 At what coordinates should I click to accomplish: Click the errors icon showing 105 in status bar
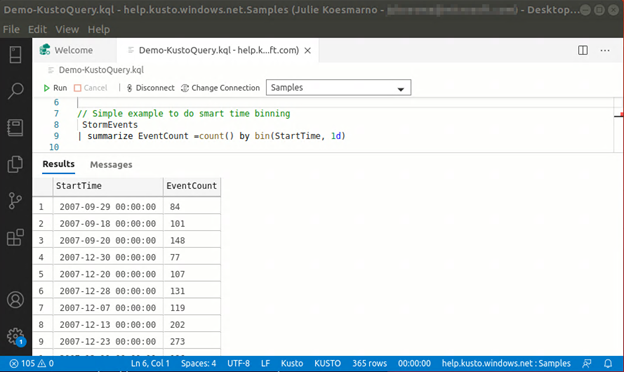click(22, 363)
